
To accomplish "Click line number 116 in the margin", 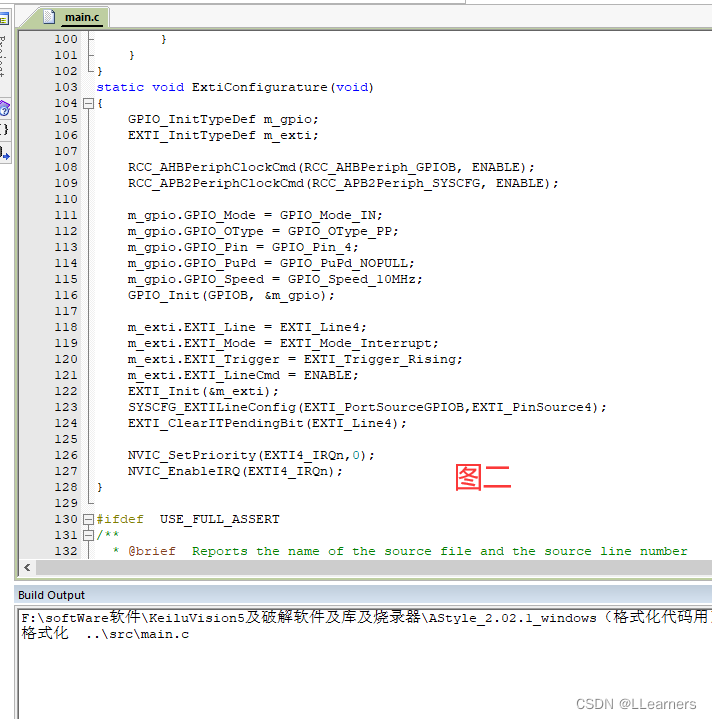I will (x=65, y=295).
